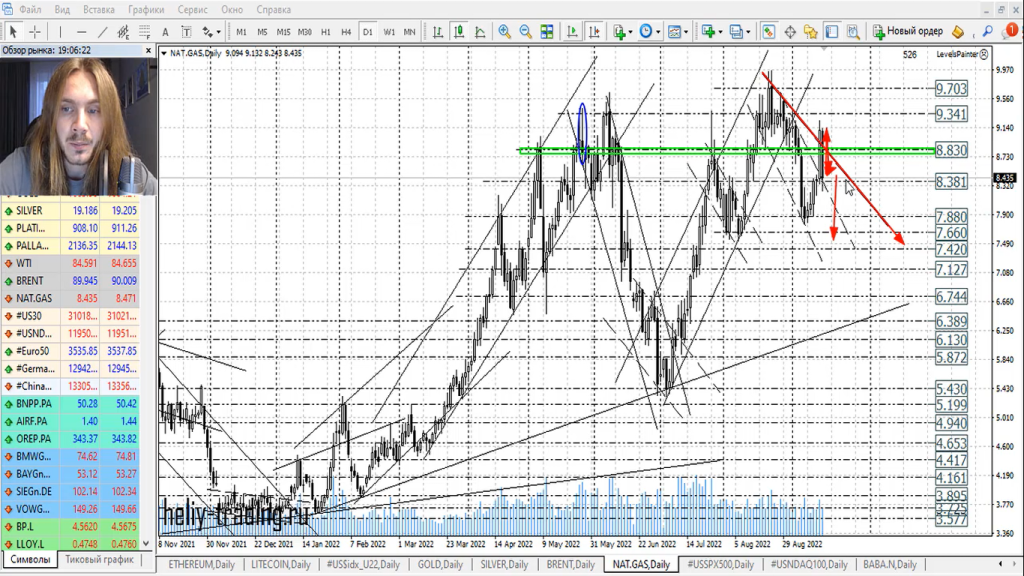Screen dimensions: 1024x576
Task: Open the periodicity clock dropdown
Action: pyautogui.click(x=648, y=32)
